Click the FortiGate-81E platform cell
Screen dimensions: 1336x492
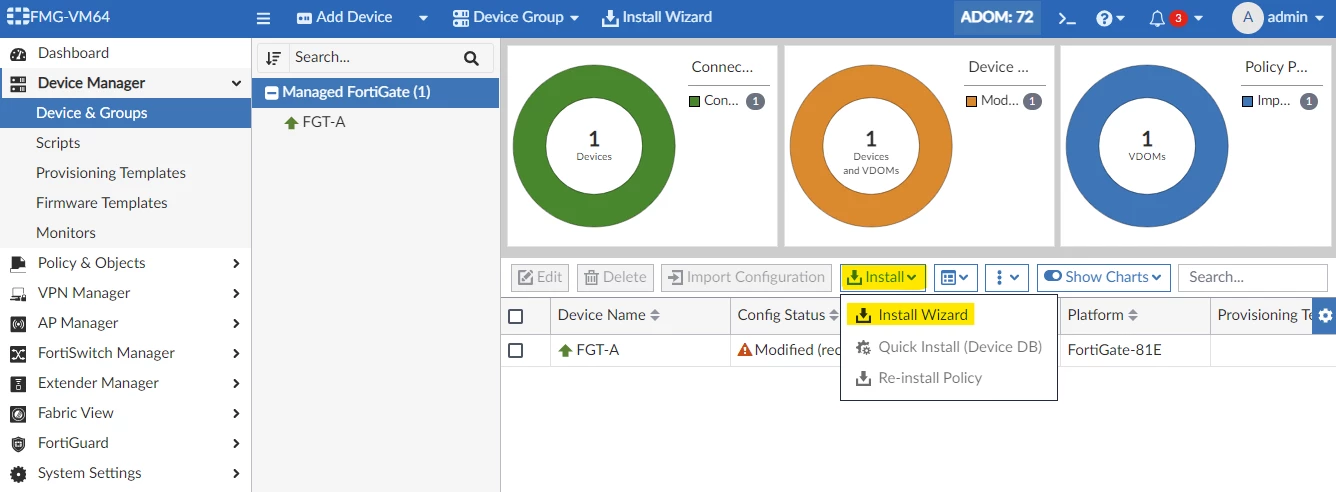1114,350
